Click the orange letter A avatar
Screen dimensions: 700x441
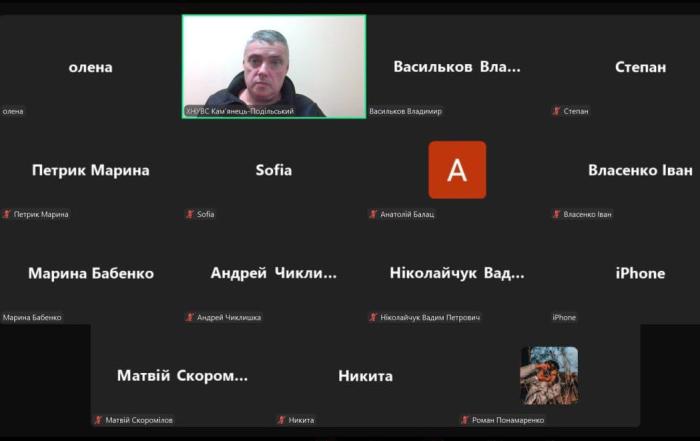[x=457, y=170]
